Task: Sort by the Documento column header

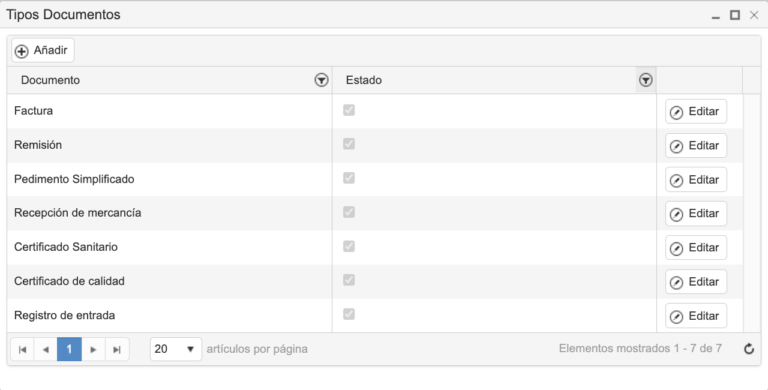Action: [50, 80]
